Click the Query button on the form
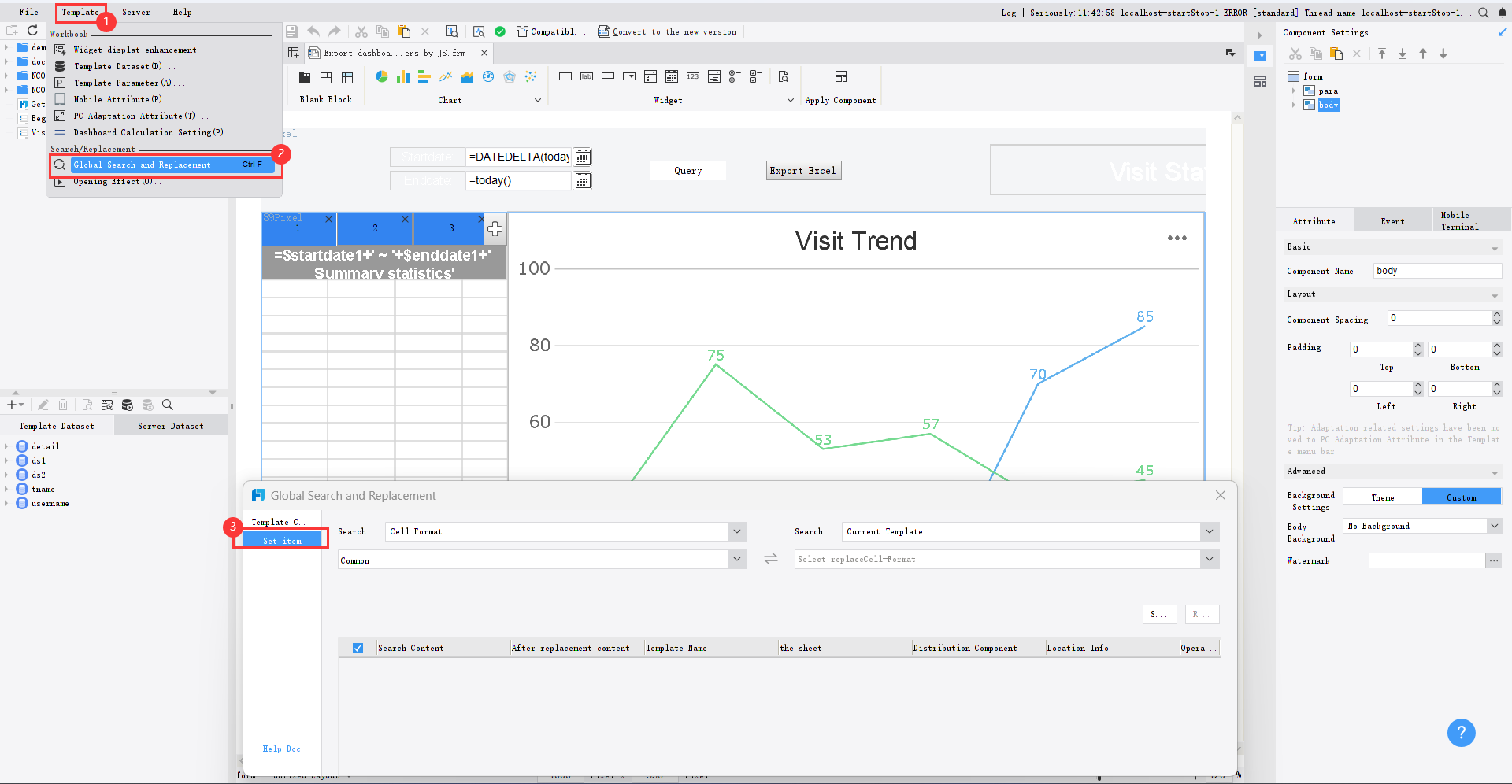This screenshot has width=1512, height=784. point(687,171)
